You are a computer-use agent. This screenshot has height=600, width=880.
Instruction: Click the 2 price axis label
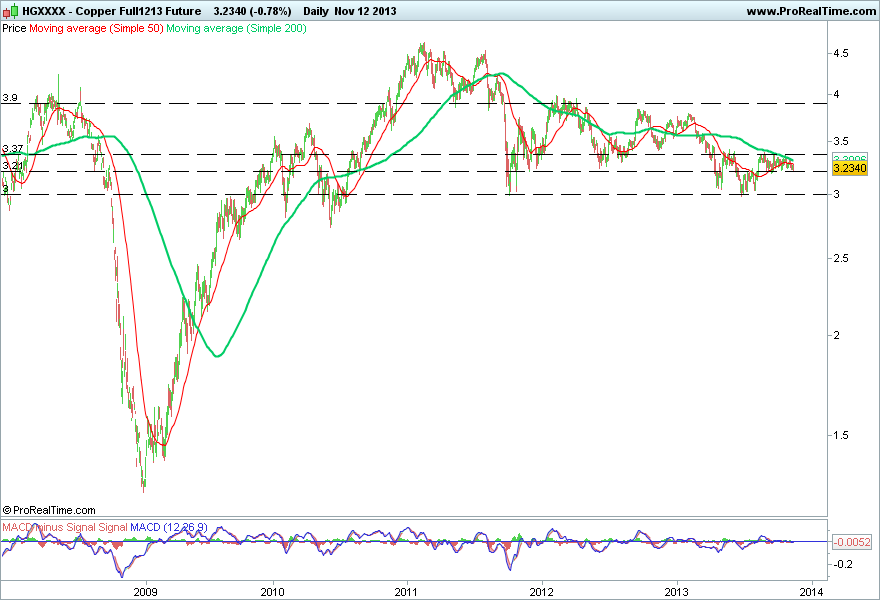click(x=837, y=335)
